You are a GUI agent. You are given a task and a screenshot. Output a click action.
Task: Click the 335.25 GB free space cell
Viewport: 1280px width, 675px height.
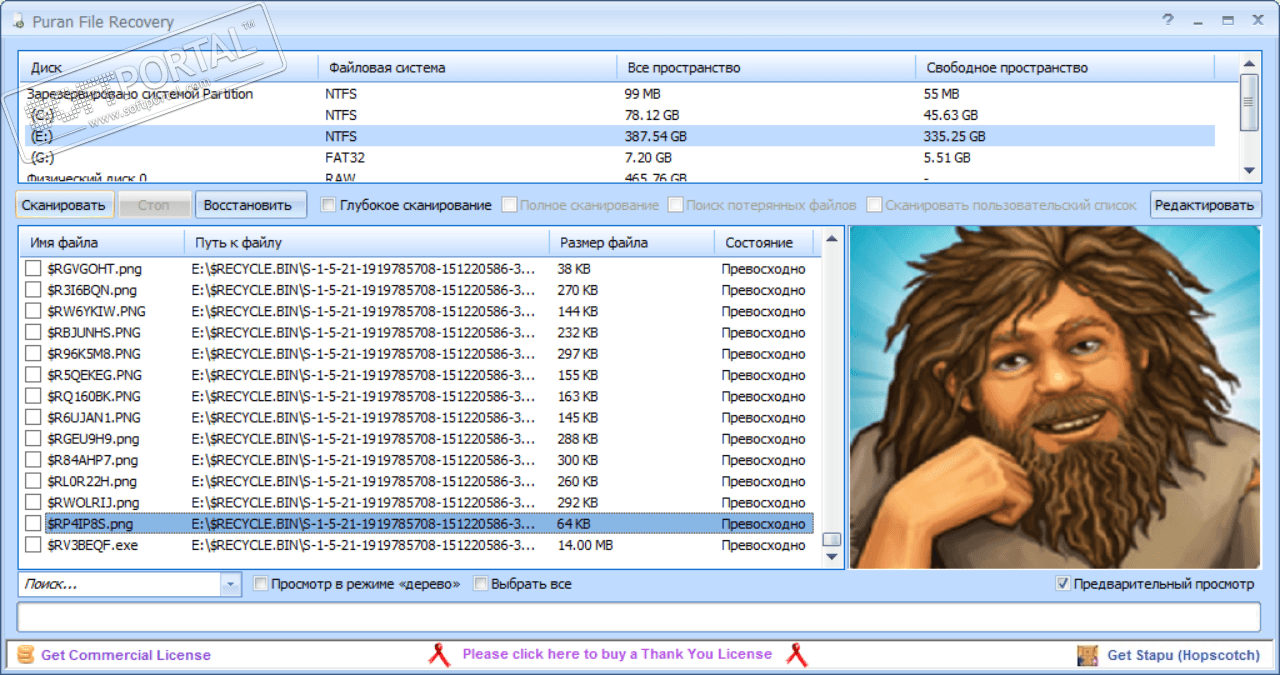click(954, 136)
